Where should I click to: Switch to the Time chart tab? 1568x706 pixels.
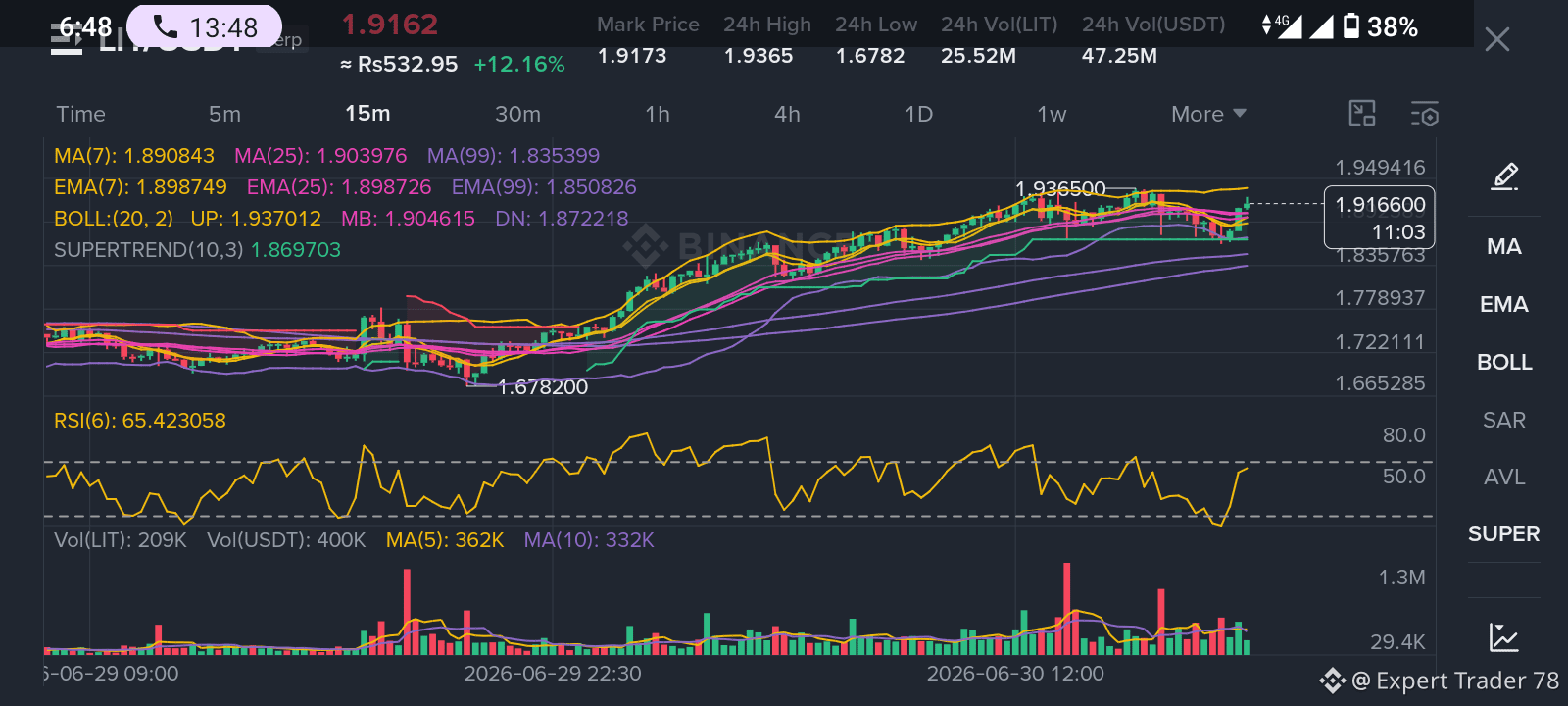click(80, 114)
